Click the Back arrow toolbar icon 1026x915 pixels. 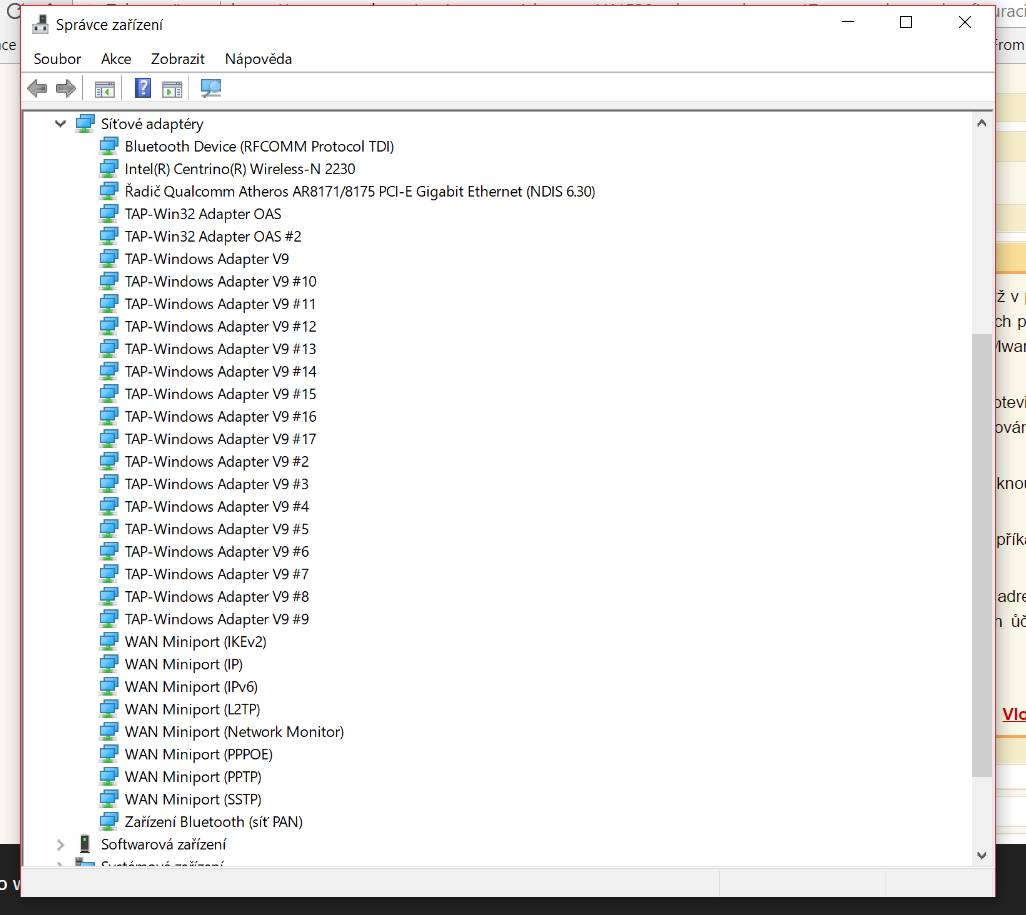(x=37, y=88)
